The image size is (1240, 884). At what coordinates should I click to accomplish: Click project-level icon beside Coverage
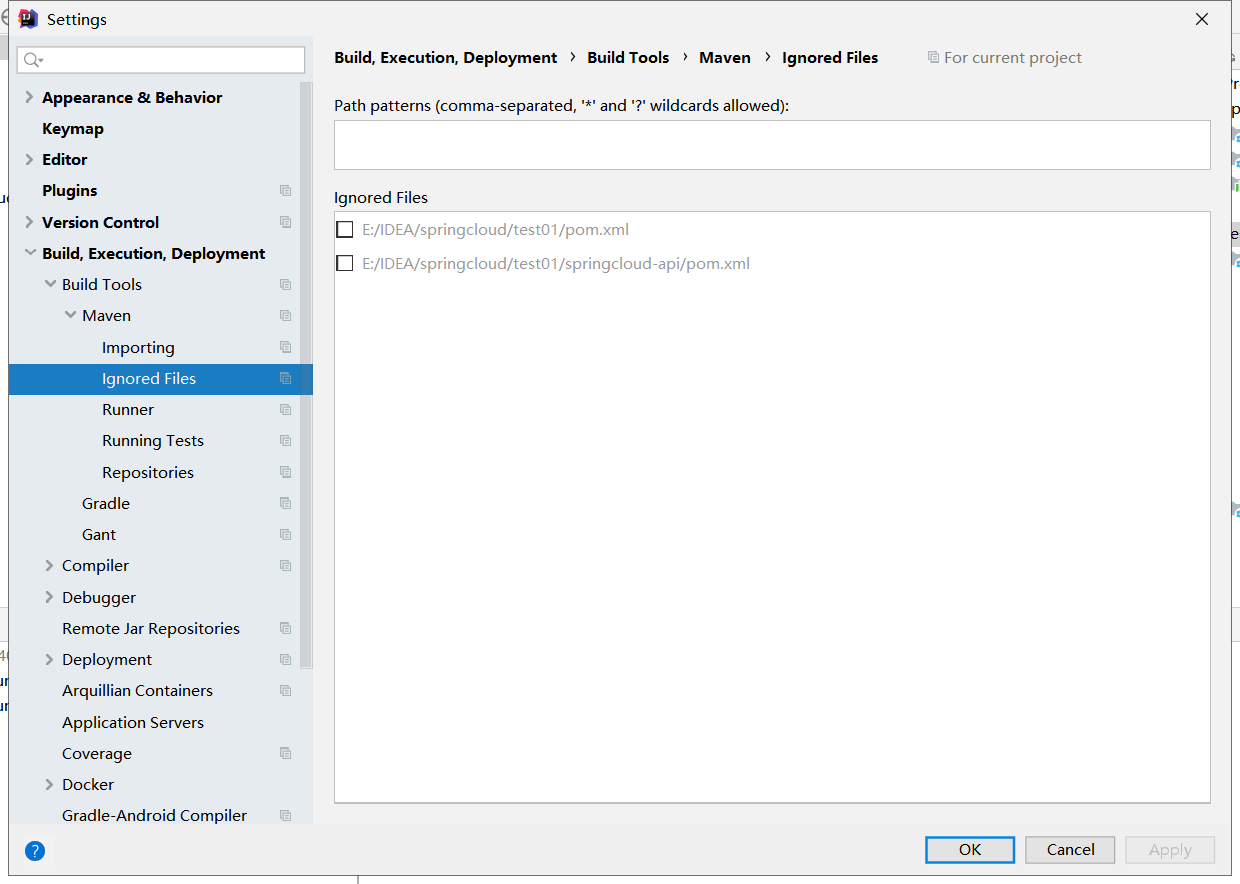[286, 754]
